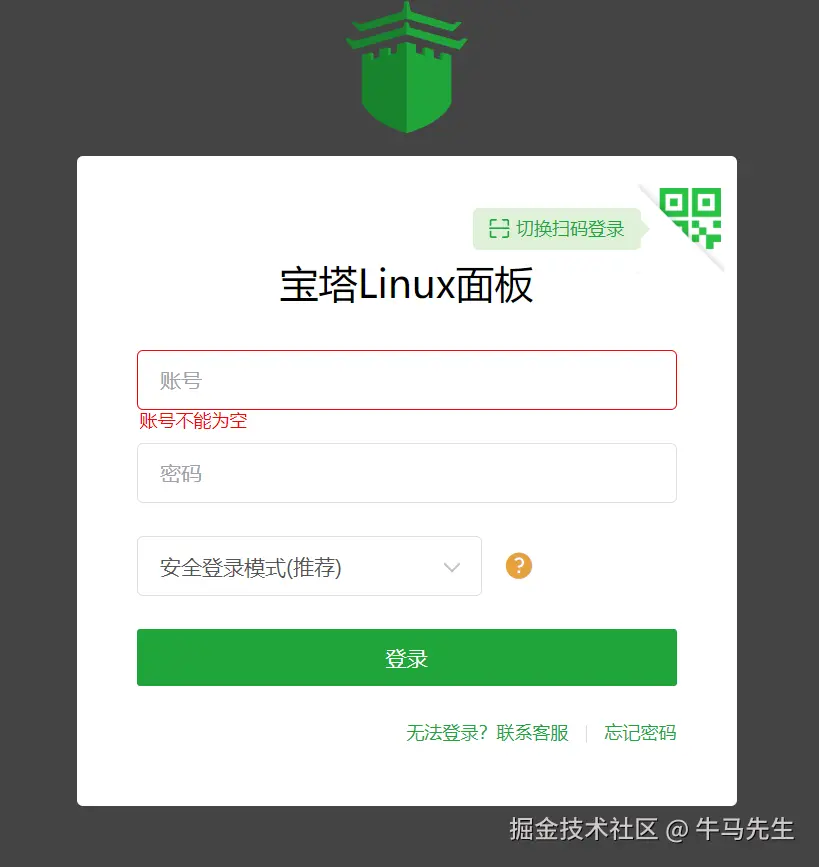Follow the 忘记密码 link
Screen dimensions: 819x867
(x=640, y=733)
